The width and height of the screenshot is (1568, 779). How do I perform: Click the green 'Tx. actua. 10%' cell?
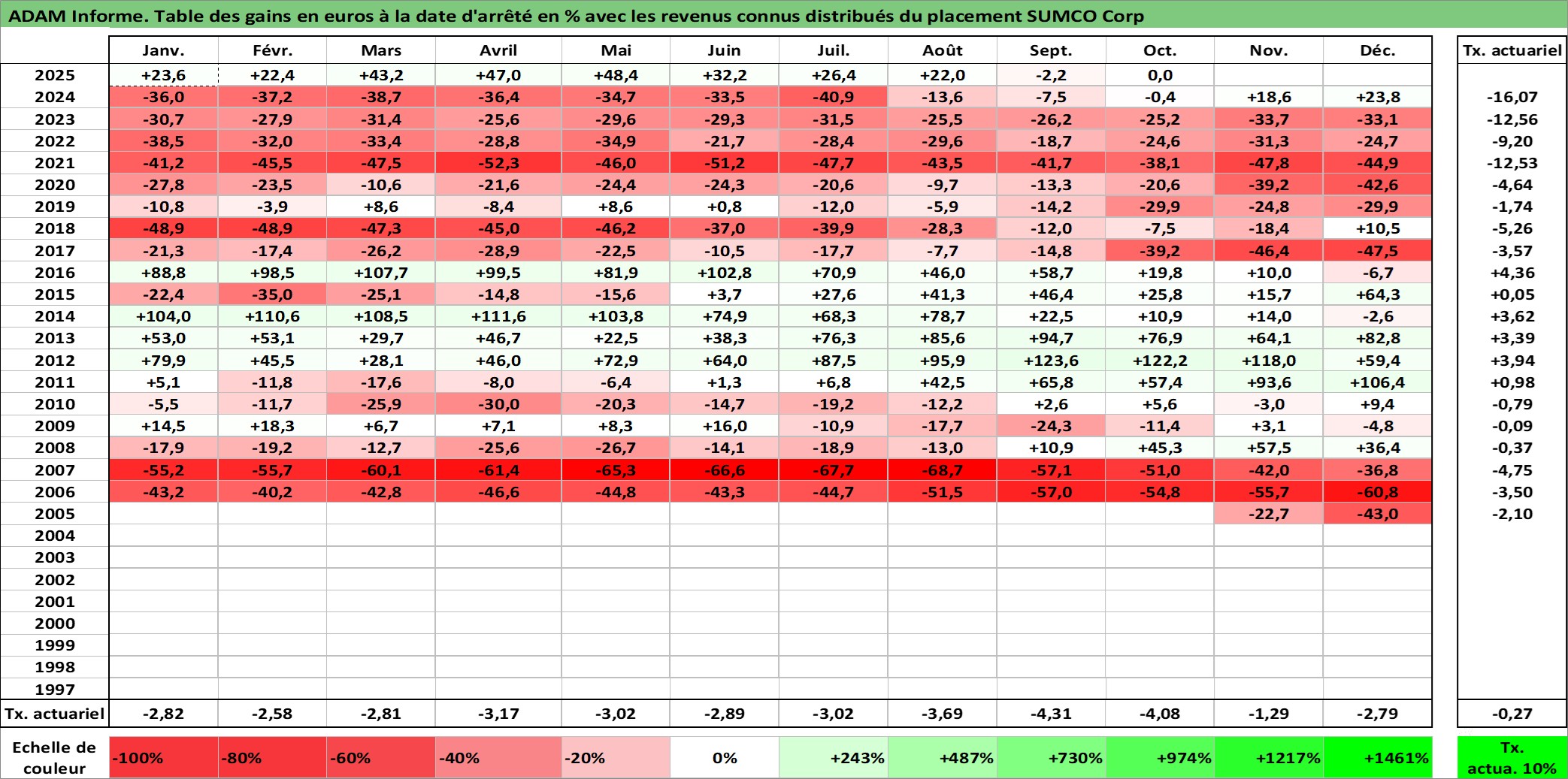click(1512, 757)
